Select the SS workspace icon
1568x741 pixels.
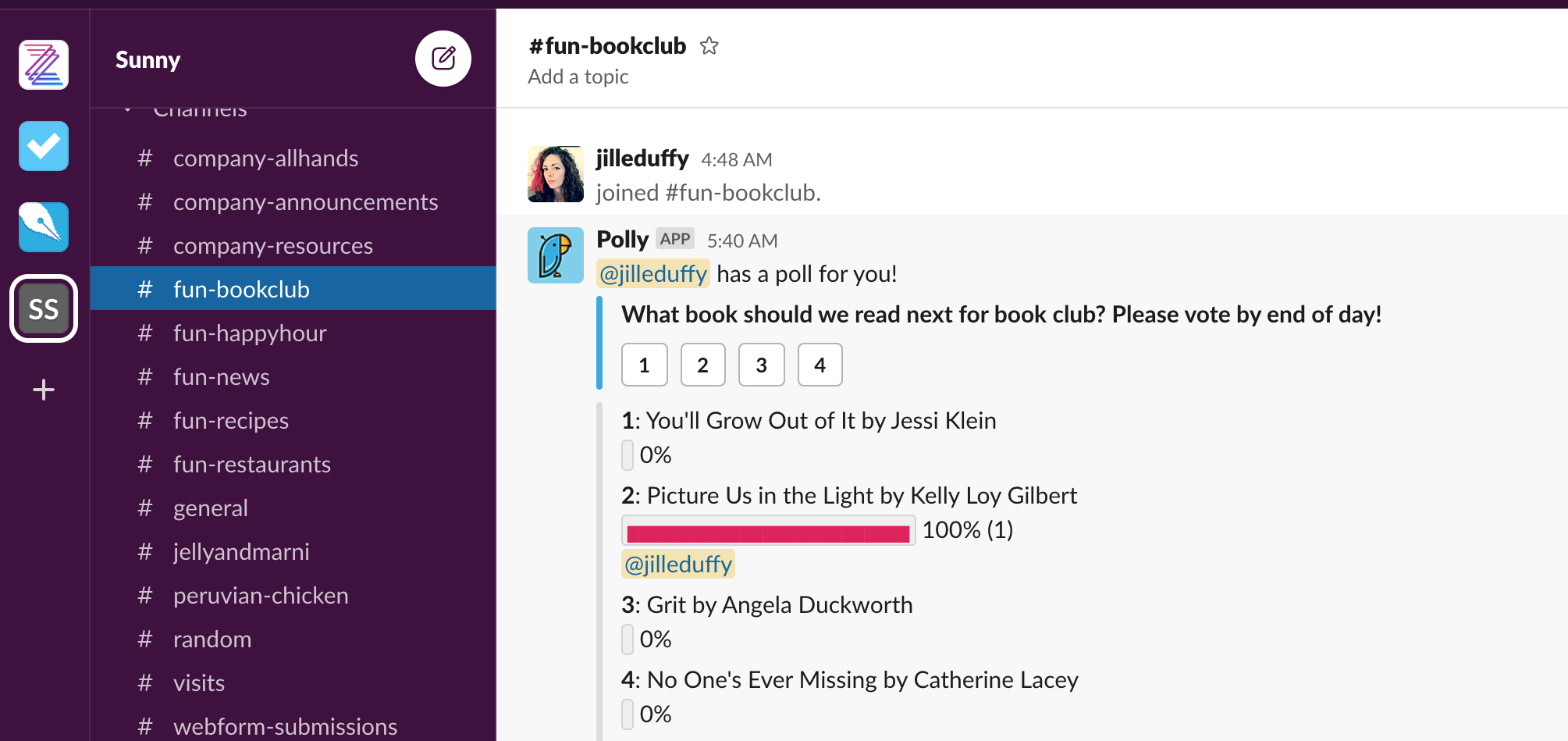coord(44,308)
